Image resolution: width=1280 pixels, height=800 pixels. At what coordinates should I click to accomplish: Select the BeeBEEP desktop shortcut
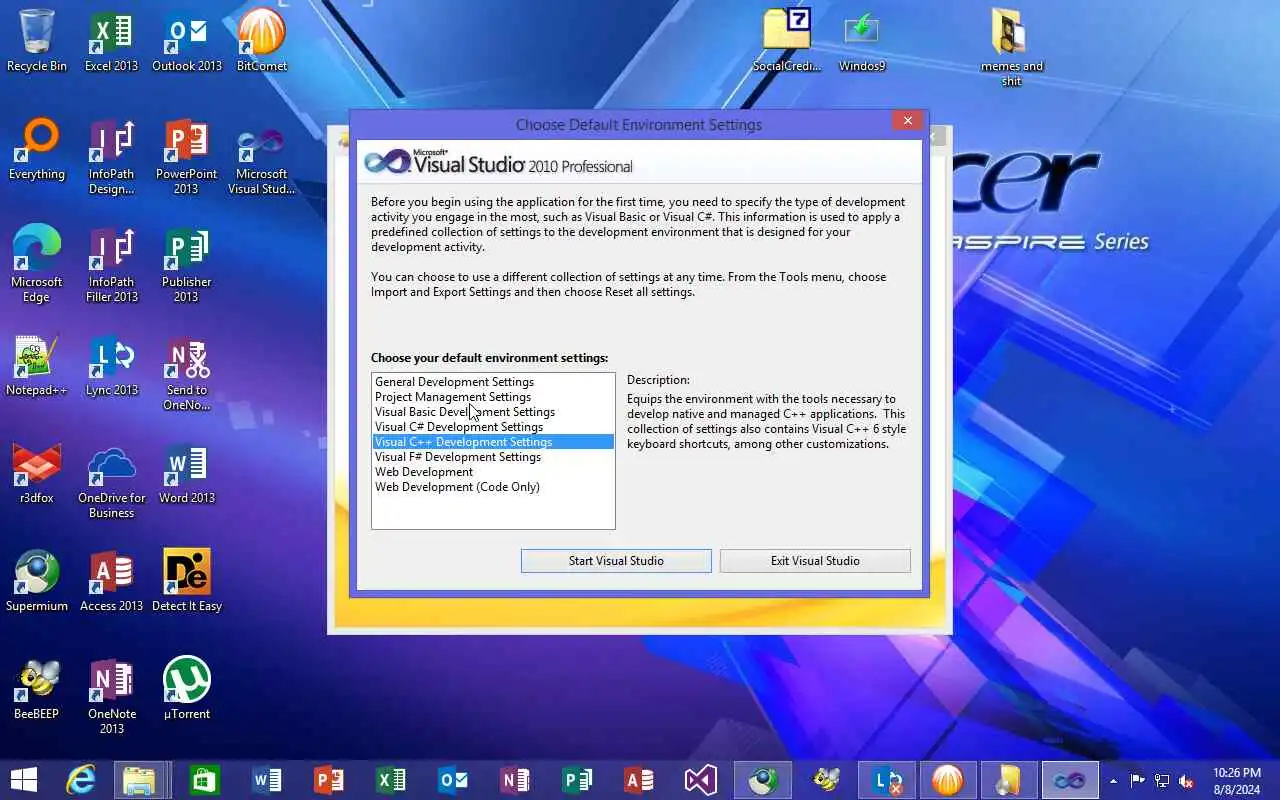tap(37, 688)
